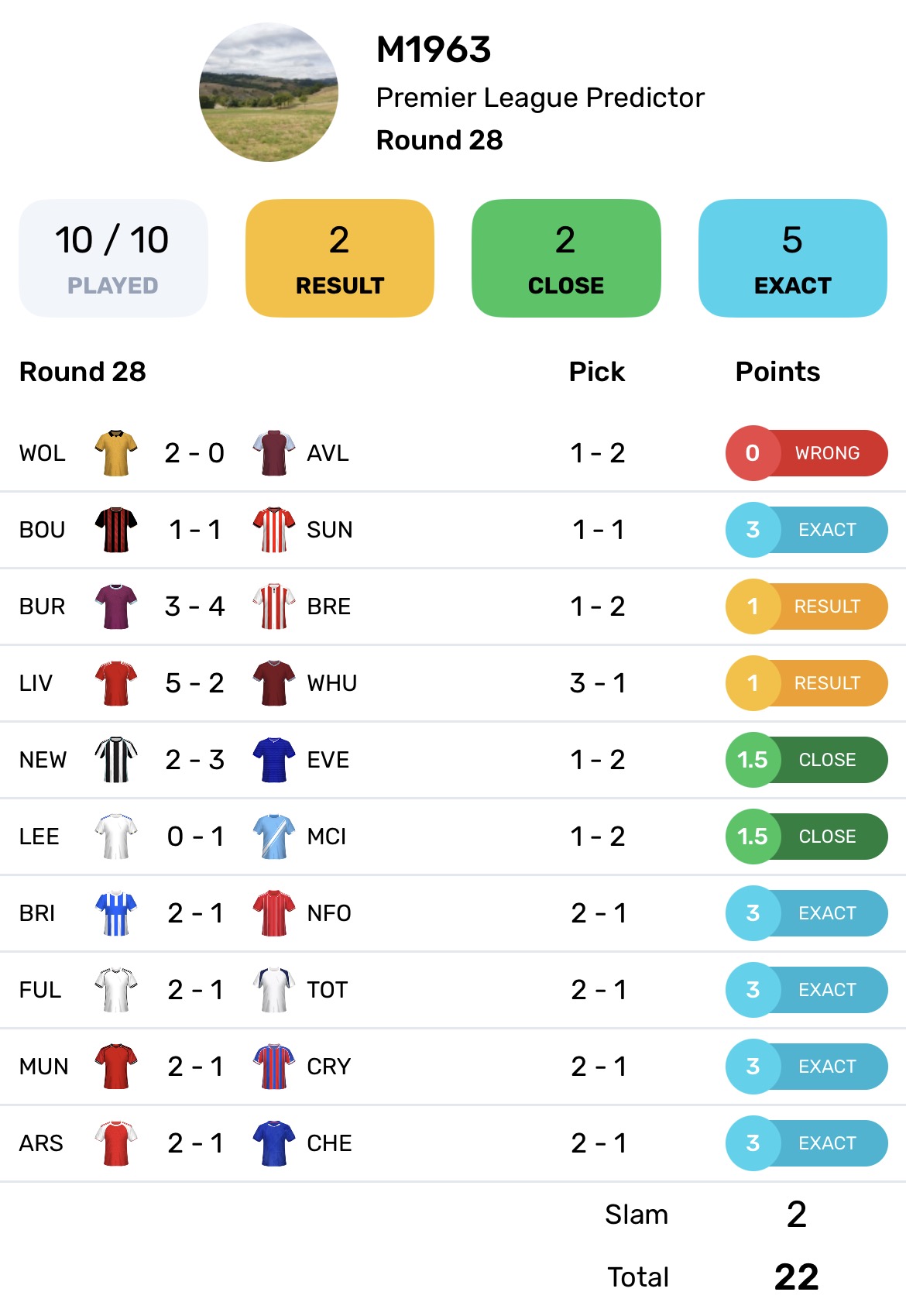Select the 10 / 10 PLAYED card
Screen dimensions: 906x1316
[113, 258]
